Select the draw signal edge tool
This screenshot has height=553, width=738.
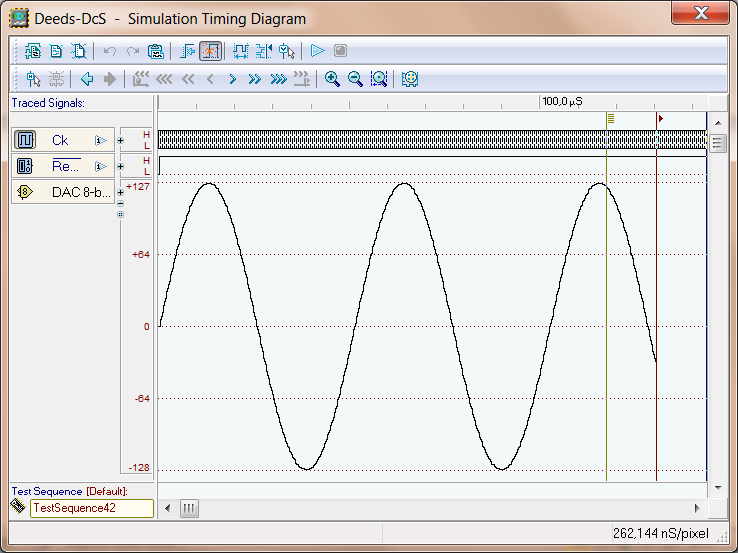coord(187,51)
